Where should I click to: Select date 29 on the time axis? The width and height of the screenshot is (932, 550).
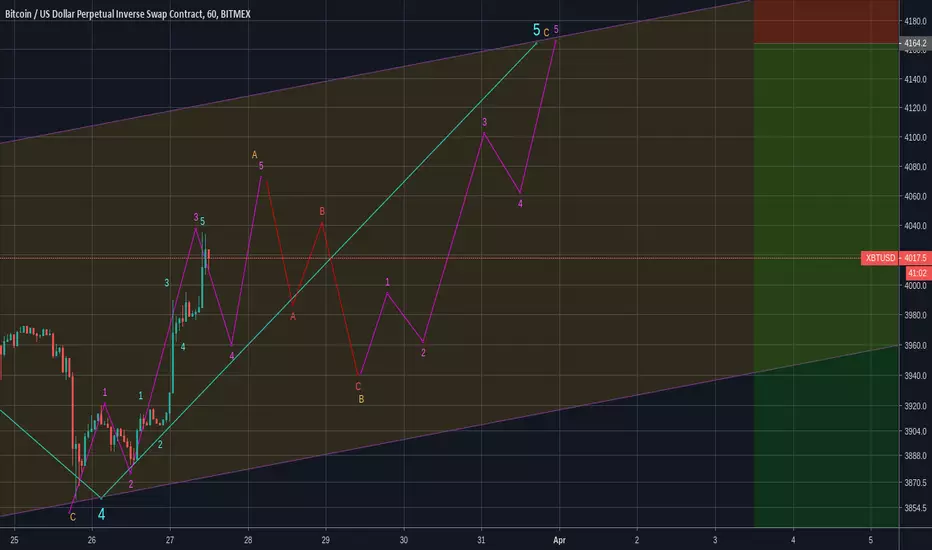pos(326,540)
